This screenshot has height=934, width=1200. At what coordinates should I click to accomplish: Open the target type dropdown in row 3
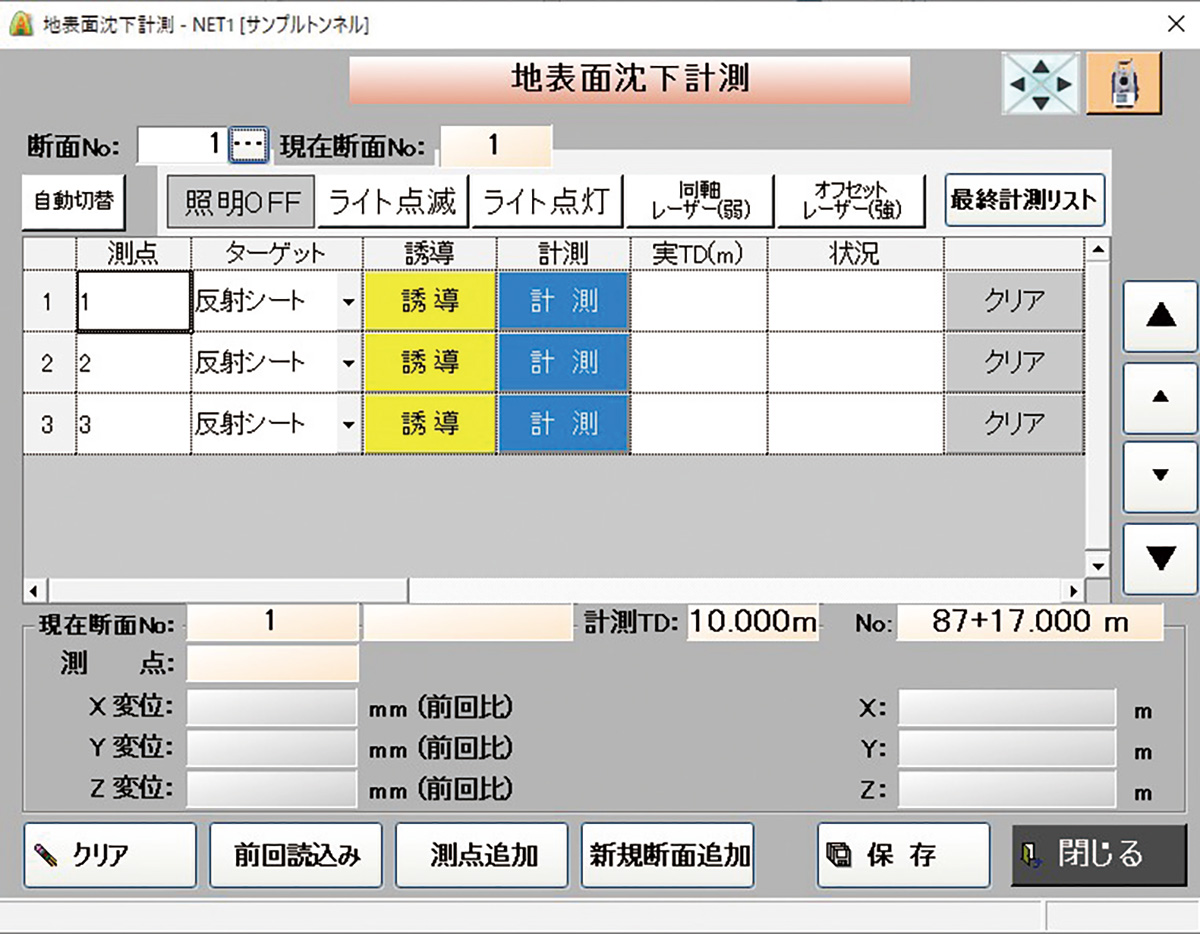click(348, 422)
